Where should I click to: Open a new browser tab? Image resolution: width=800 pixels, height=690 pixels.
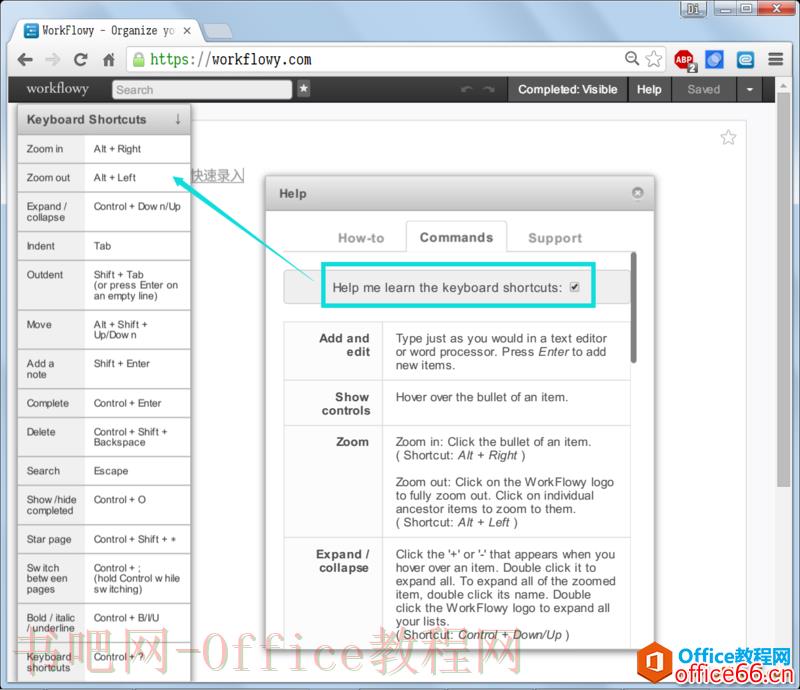tap(218, 31)
